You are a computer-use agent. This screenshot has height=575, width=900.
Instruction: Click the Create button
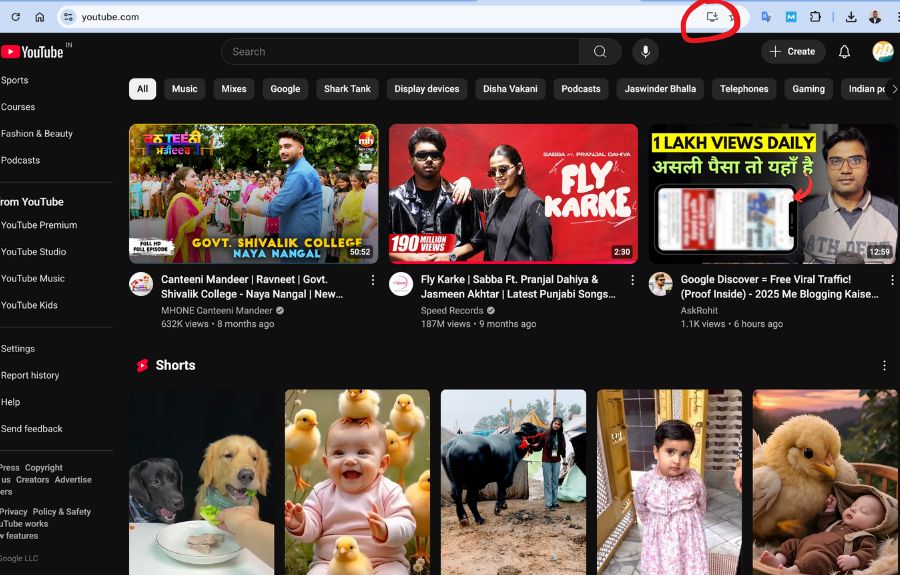(x=793, y=52)
